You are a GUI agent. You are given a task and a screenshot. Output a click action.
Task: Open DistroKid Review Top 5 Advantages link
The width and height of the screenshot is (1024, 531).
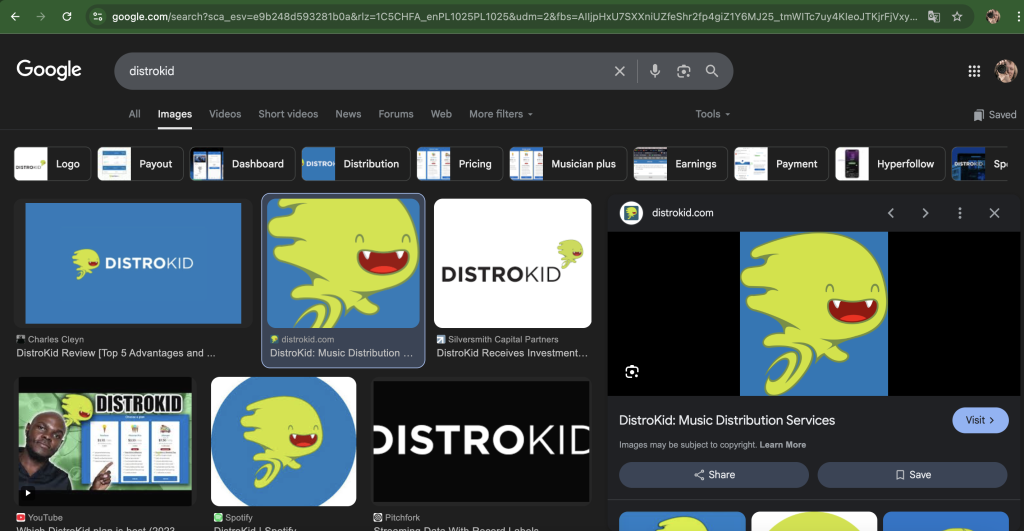116,353
